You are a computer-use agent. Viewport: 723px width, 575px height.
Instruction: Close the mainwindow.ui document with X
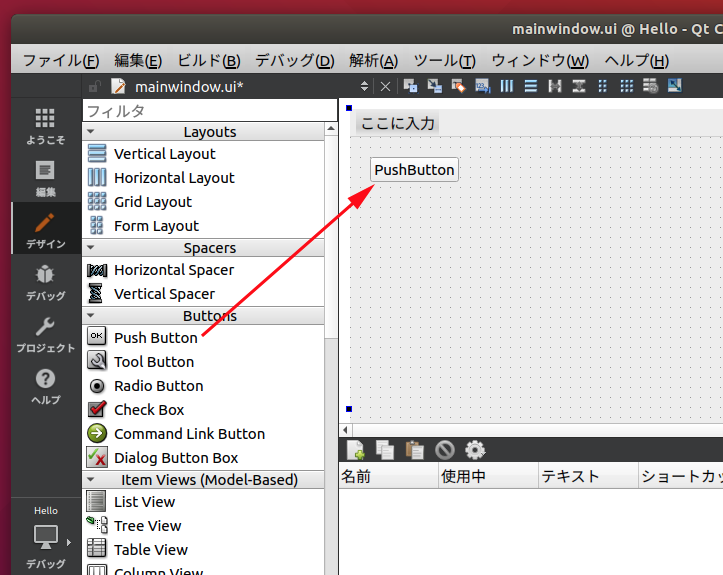pyautogui.click(x=385, y=87)
